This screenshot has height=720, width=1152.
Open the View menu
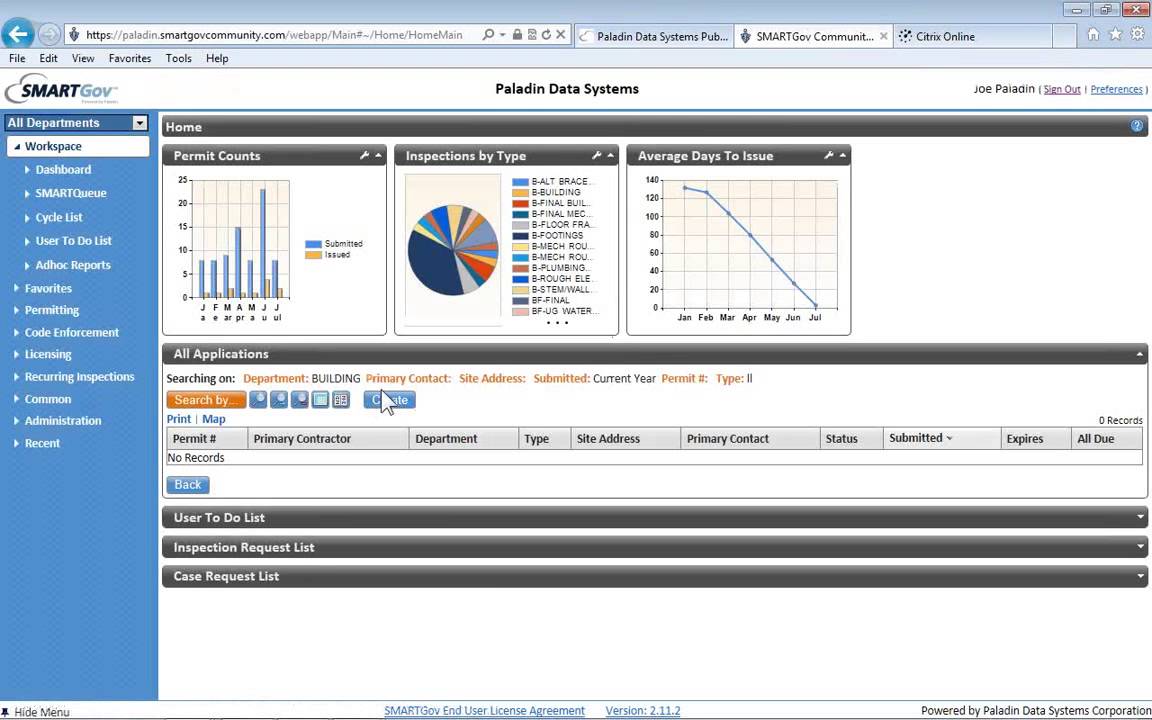click(83, 58)
